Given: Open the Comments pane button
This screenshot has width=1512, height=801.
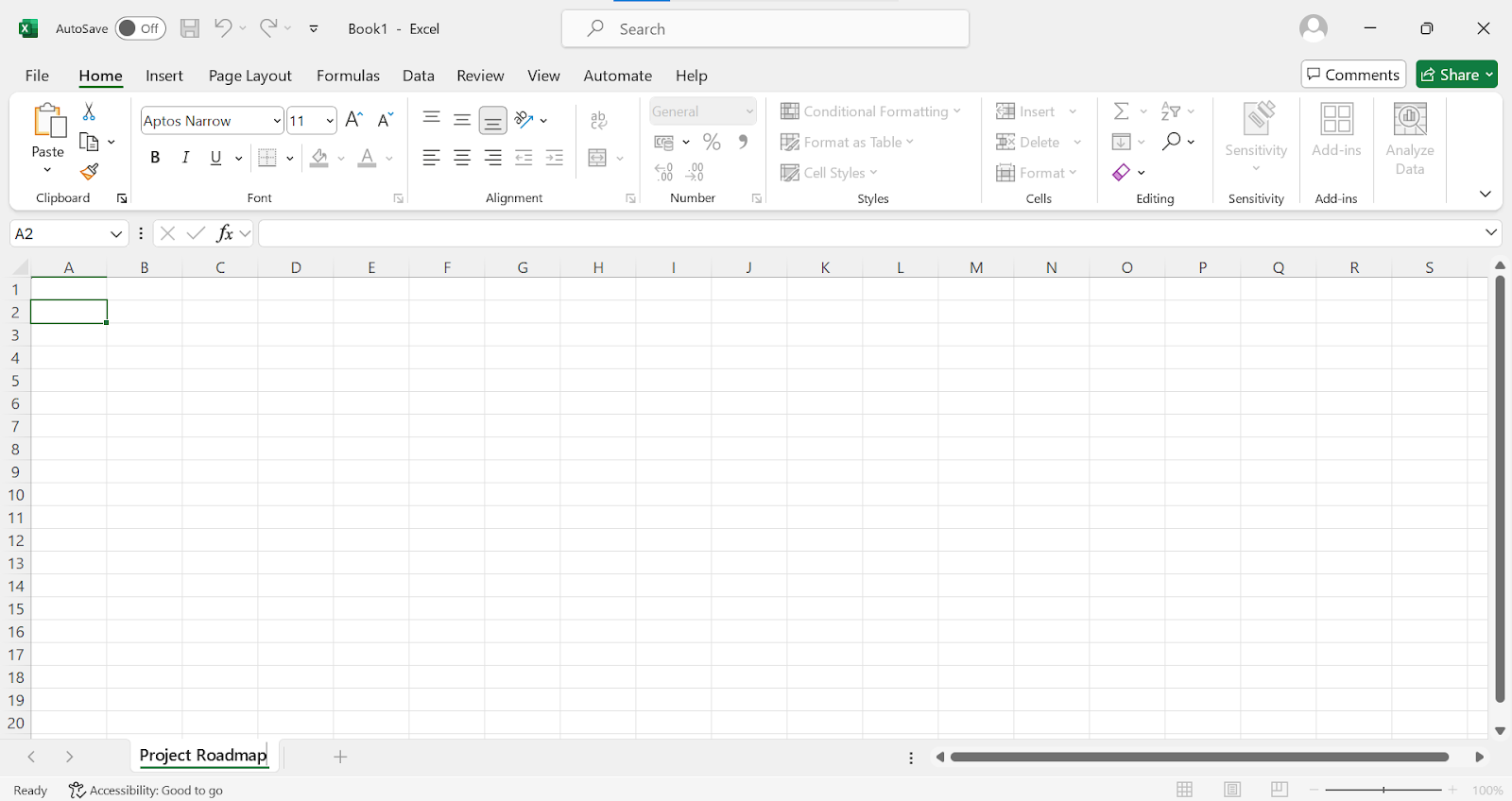Looking at the screenshot, I should 1353,75.
